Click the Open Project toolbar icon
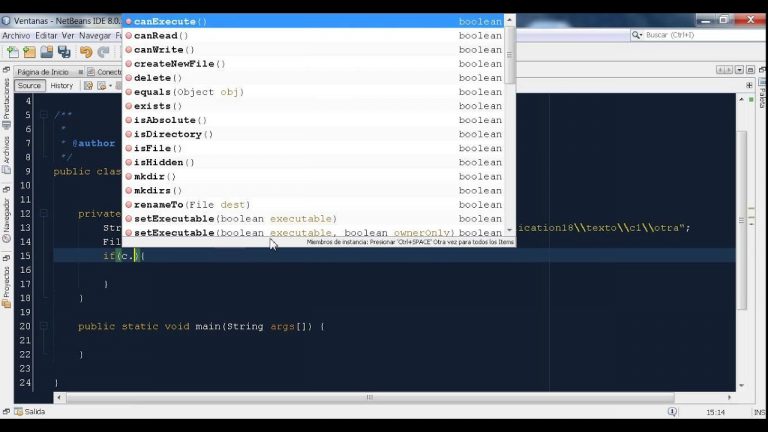The image size is (768, 432). pyautogui.click(x=47, y=52)
